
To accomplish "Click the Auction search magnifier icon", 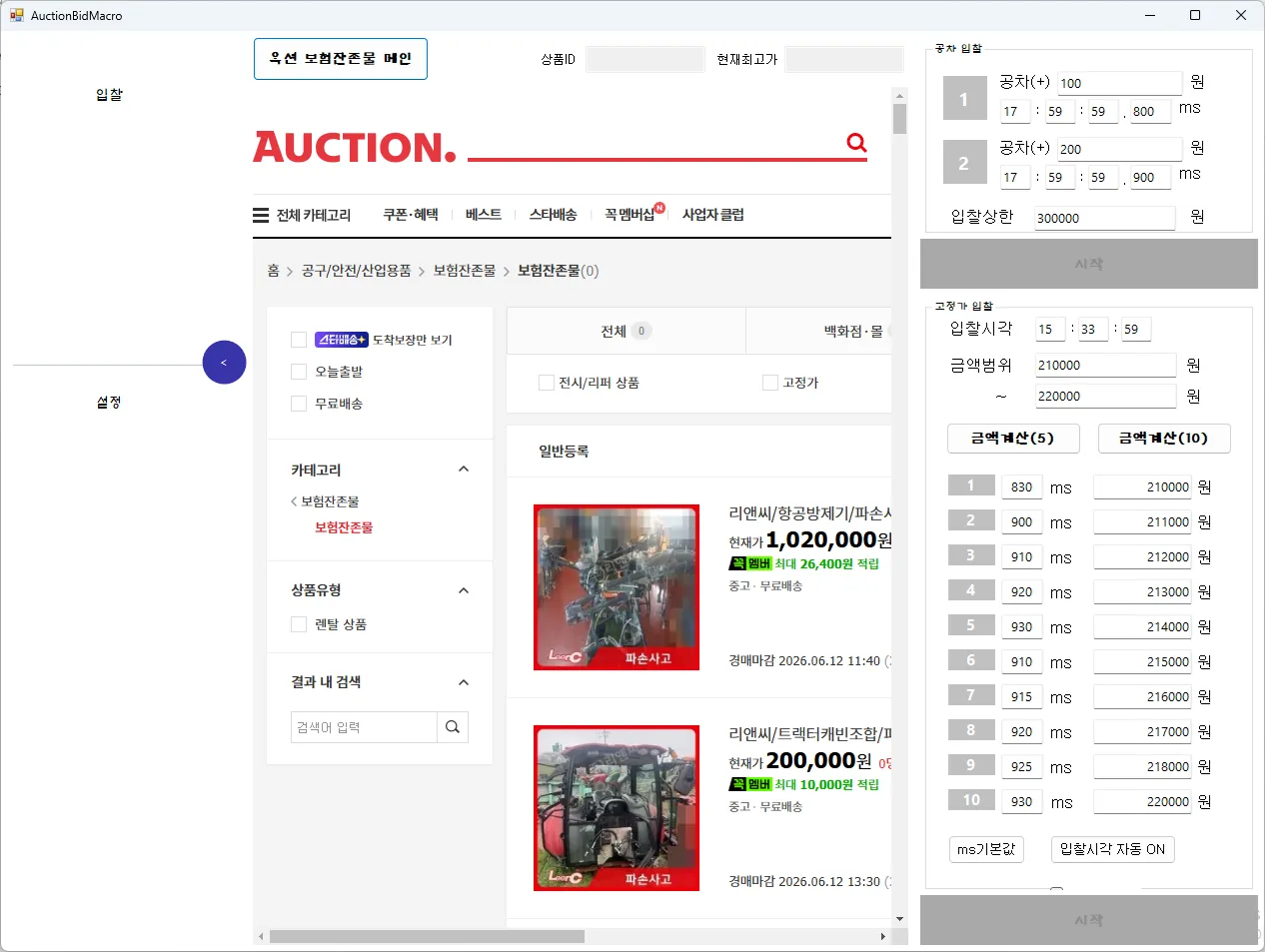I will pos(856,142).
